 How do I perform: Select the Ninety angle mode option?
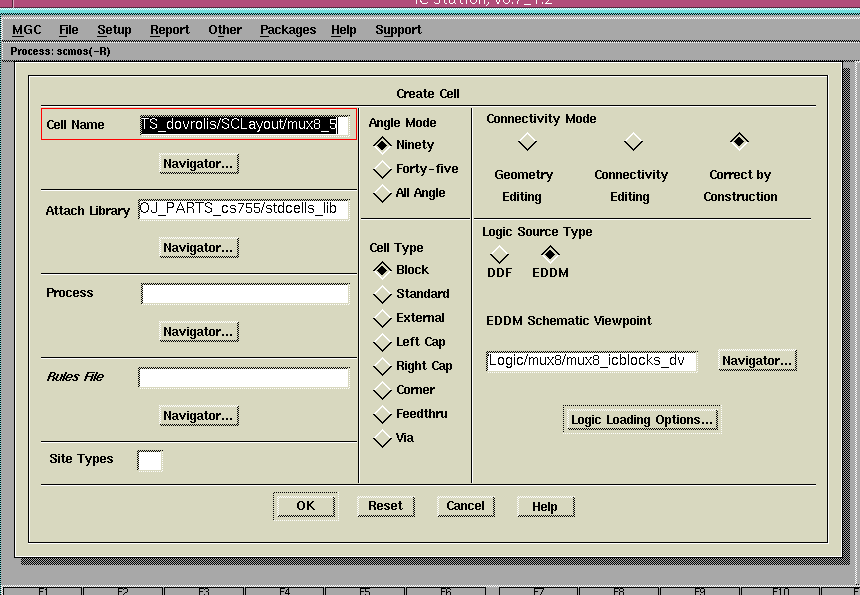pos(382,145)
